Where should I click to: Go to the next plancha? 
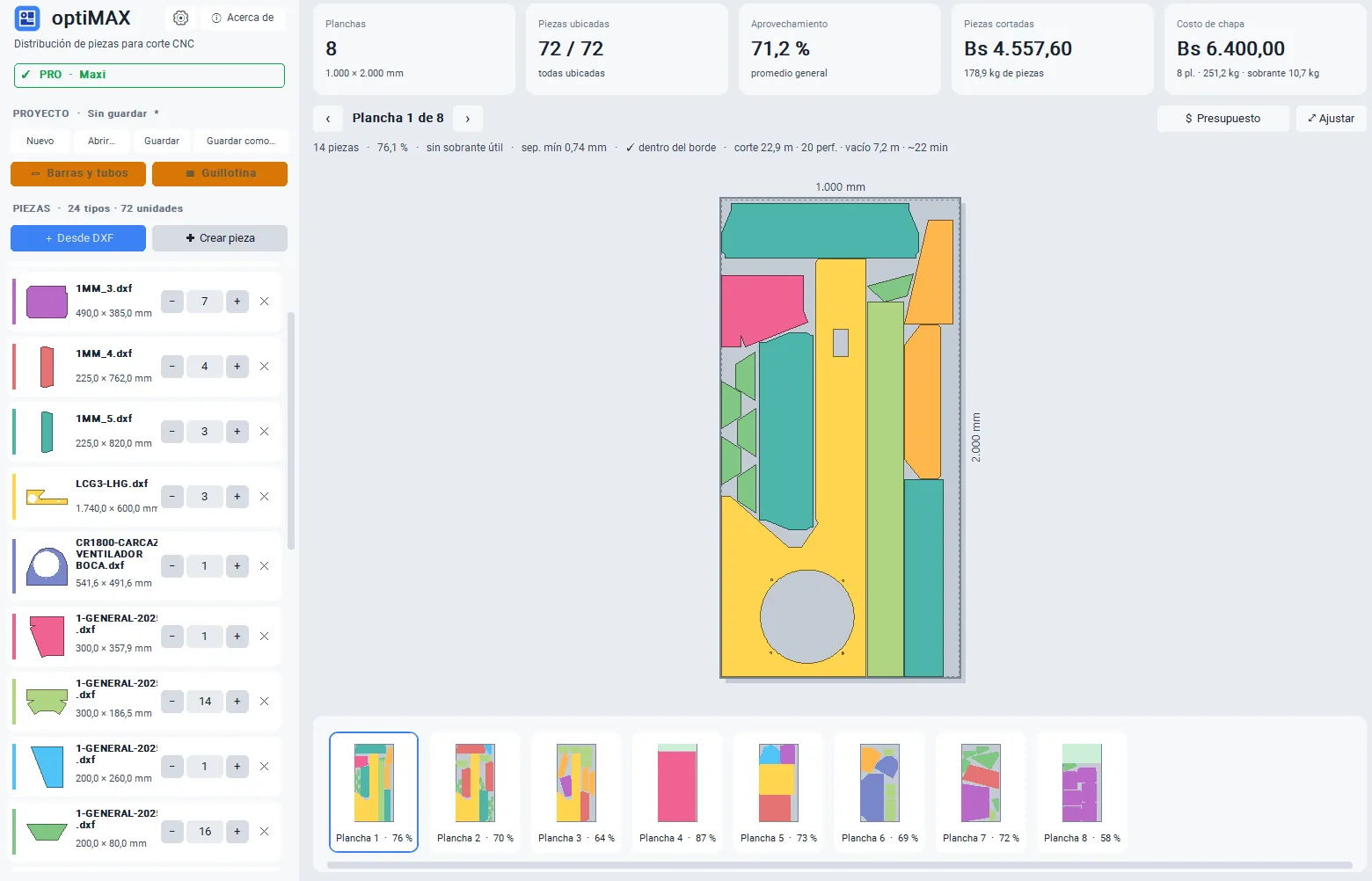(x=468, y=119)
